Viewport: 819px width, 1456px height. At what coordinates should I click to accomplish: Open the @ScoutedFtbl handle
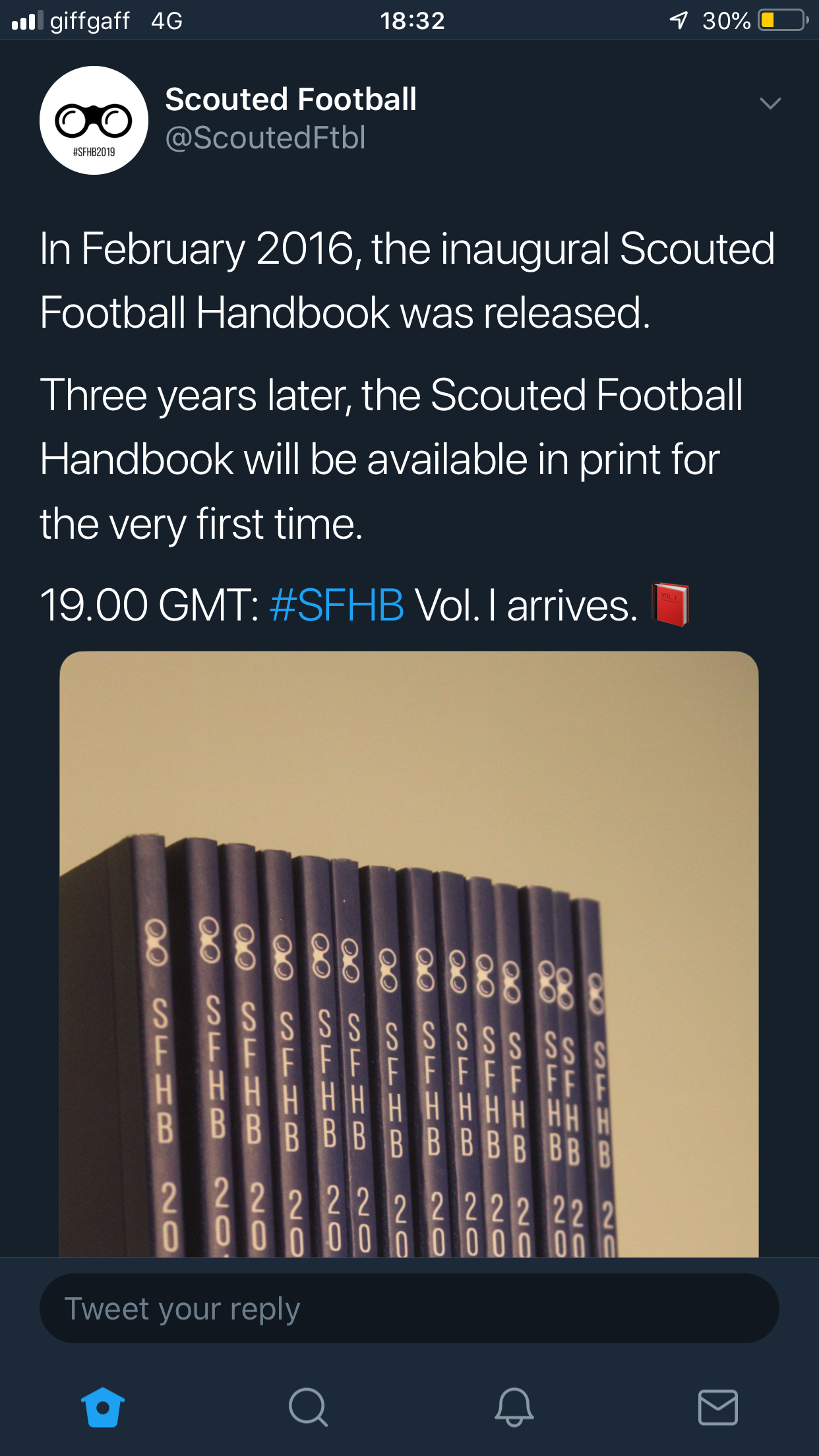coord(265,138)
